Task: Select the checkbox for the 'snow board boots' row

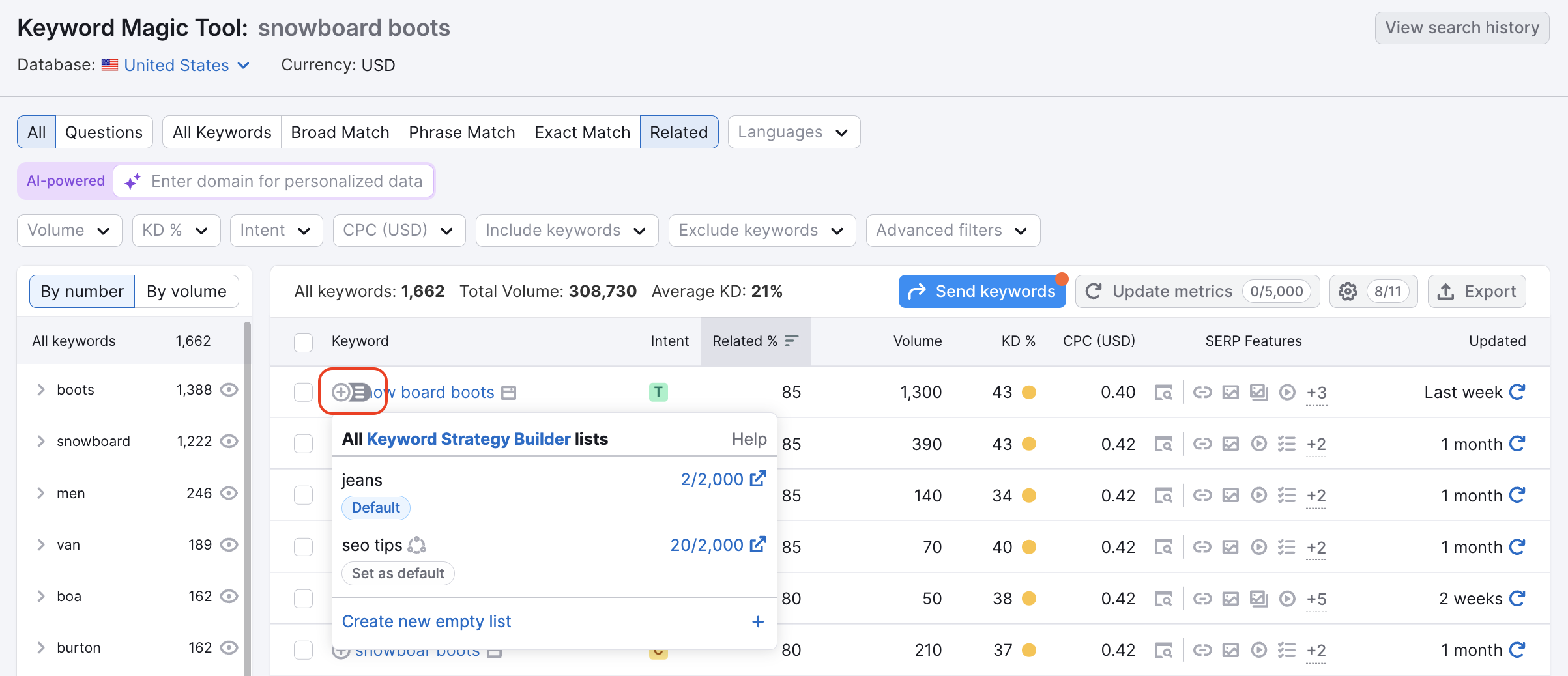Action: point(303,392)
